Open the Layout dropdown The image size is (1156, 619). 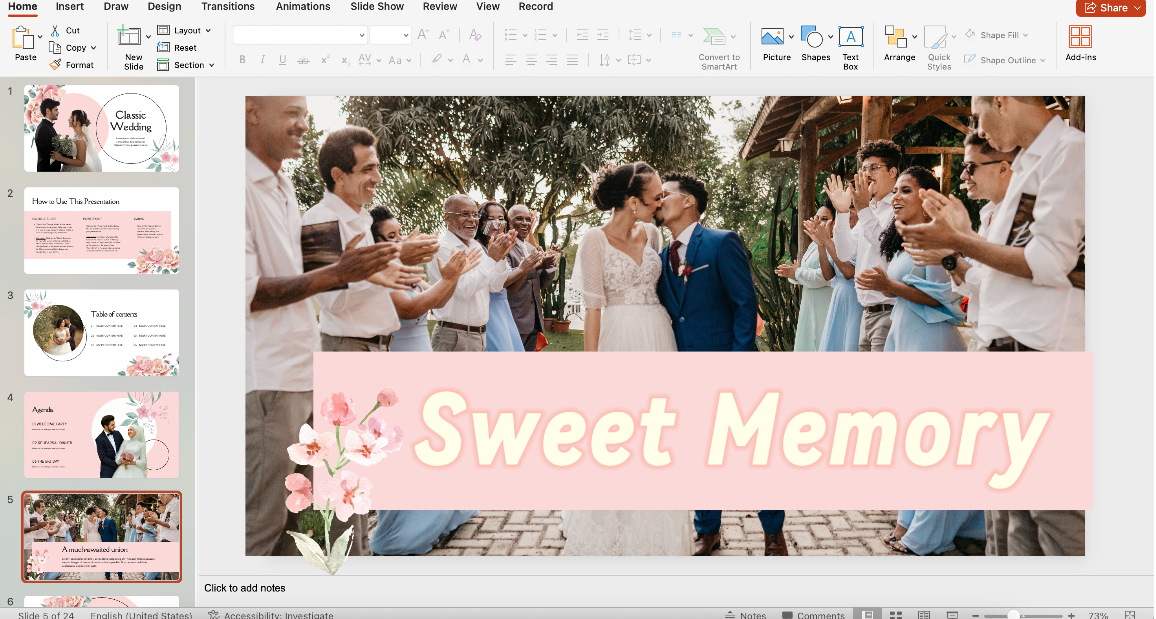pyautogui.click(x=183, y=30)
